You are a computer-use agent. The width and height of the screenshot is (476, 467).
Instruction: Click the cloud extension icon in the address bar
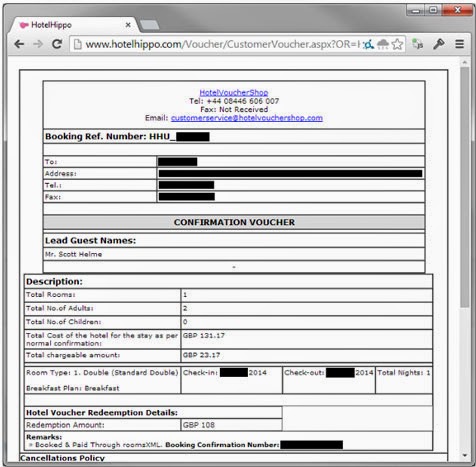pyautogui.click(x=383, y=44)
